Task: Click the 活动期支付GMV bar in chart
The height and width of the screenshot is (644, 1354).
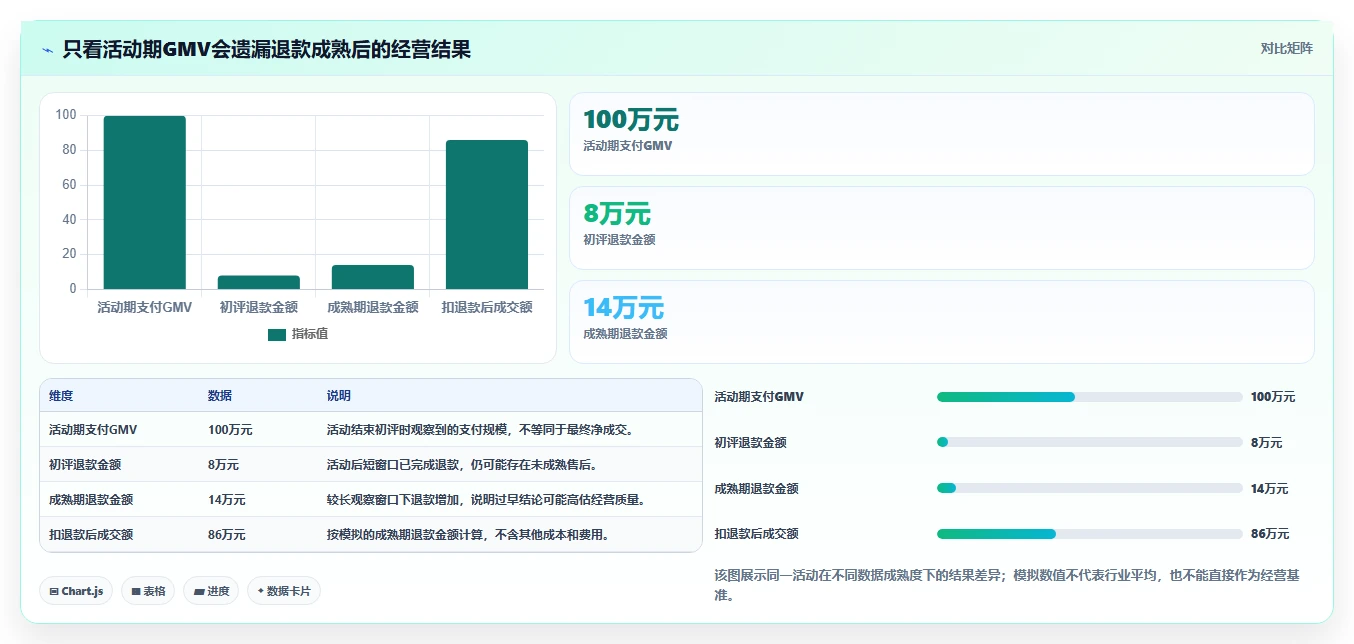Action: [x=145, y=202]
